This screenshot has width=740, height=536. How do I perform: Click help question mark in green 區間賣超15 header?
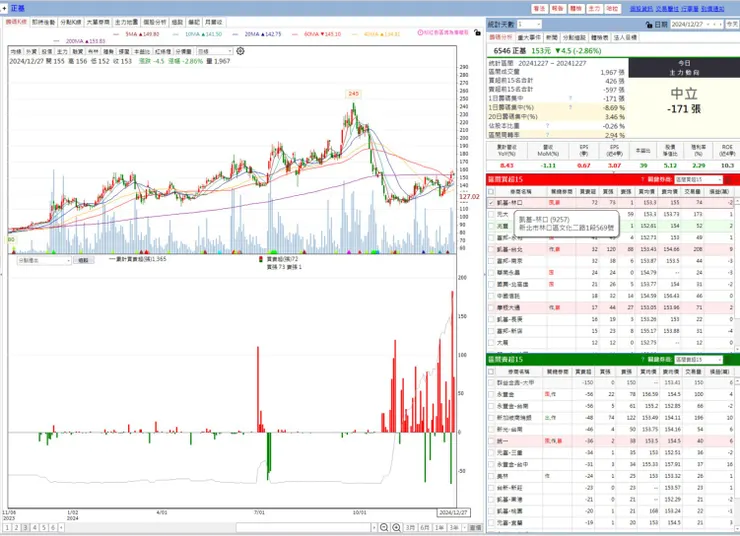(x=642, y=360)
